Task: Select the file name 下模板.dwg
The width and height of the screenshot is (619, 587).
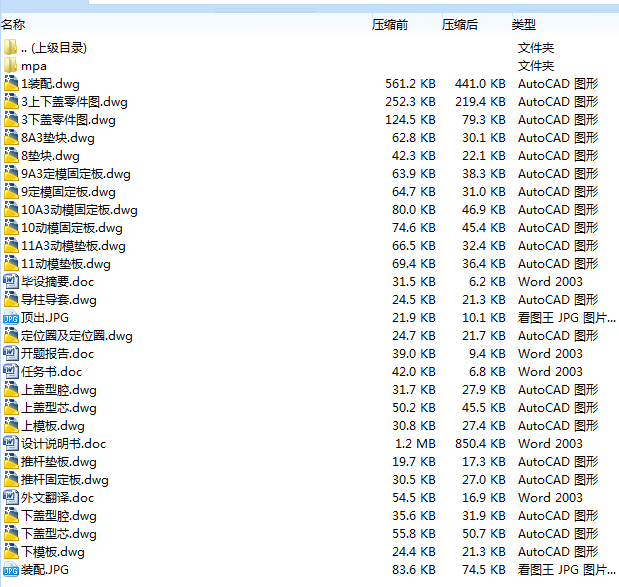Action: click(53, 552)
